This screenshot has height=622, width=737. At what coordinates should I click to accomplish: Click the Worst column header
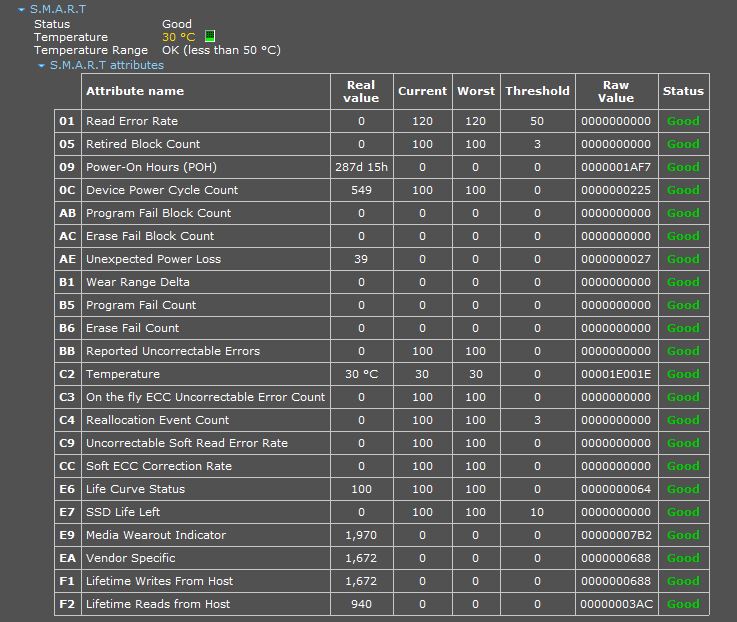[475, 91]
